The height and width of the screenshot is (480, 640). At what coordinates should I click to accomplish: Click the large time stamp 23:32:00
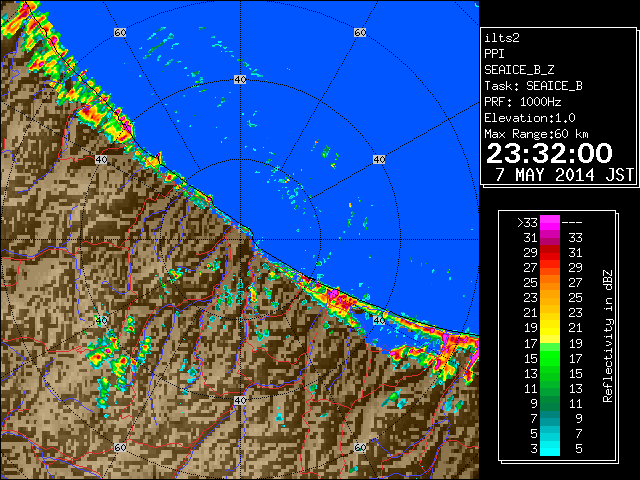[549, 153]
